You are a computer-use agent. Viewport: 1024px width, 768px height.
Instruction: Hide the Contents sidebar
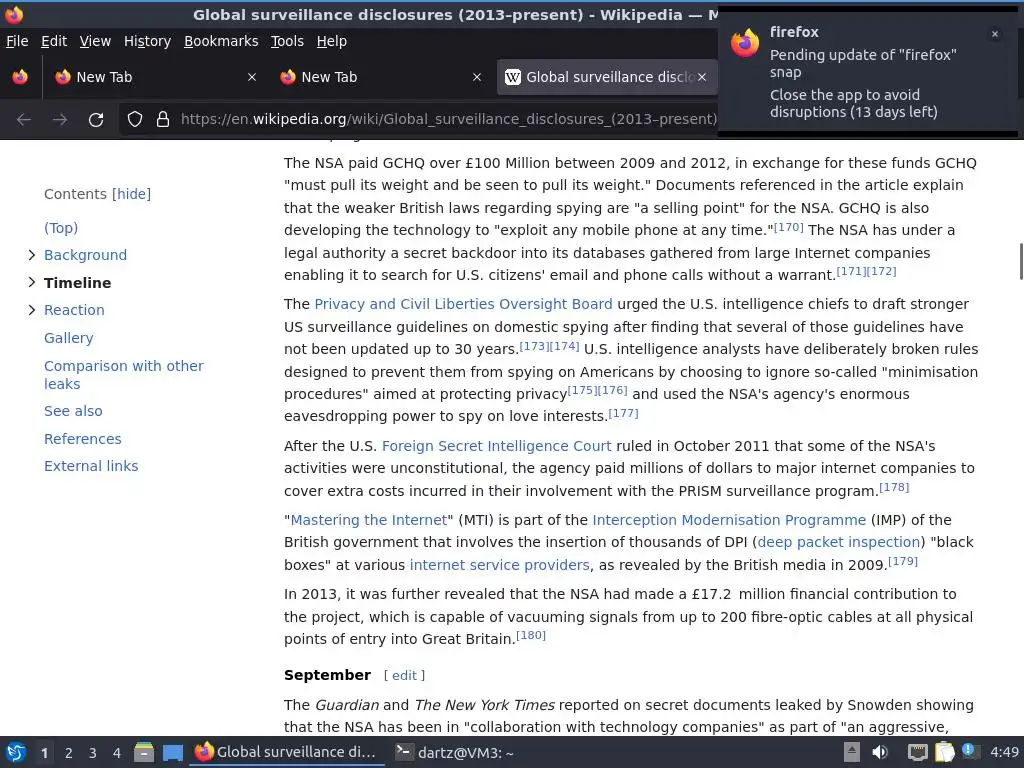(x=131, y=194)
